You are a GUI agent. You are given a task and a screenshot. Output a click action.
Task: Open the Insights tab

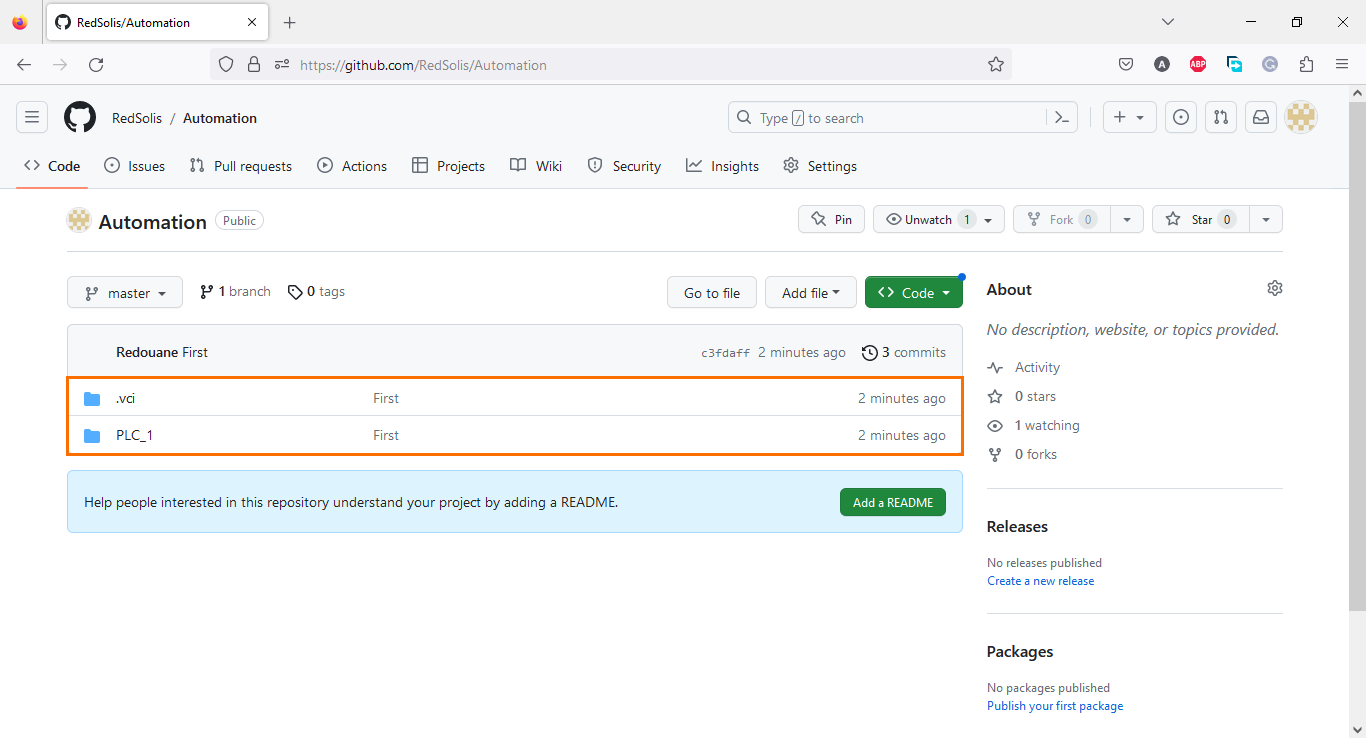click(722, 166)
